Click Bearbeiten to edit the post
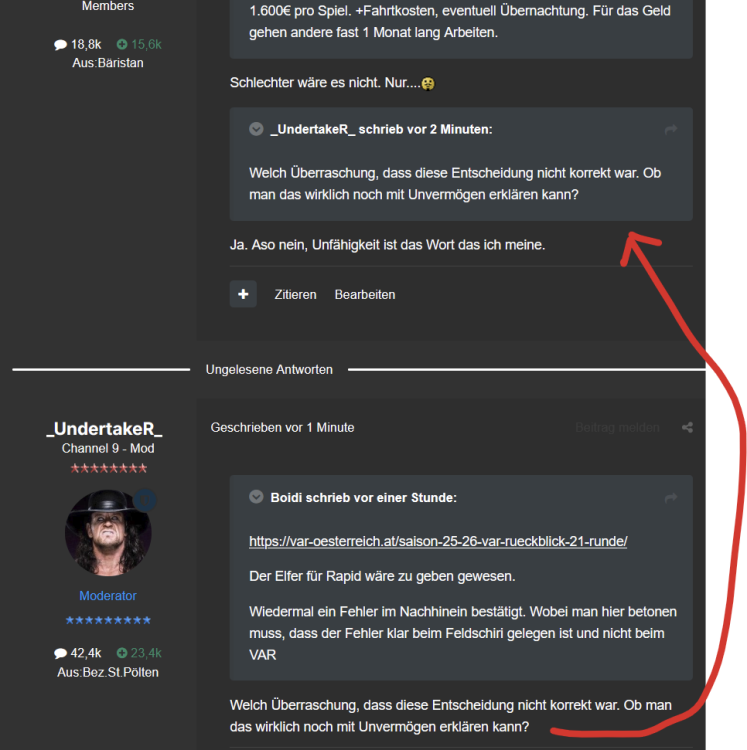This screenshot has height=750, width=747. [365, 295]
